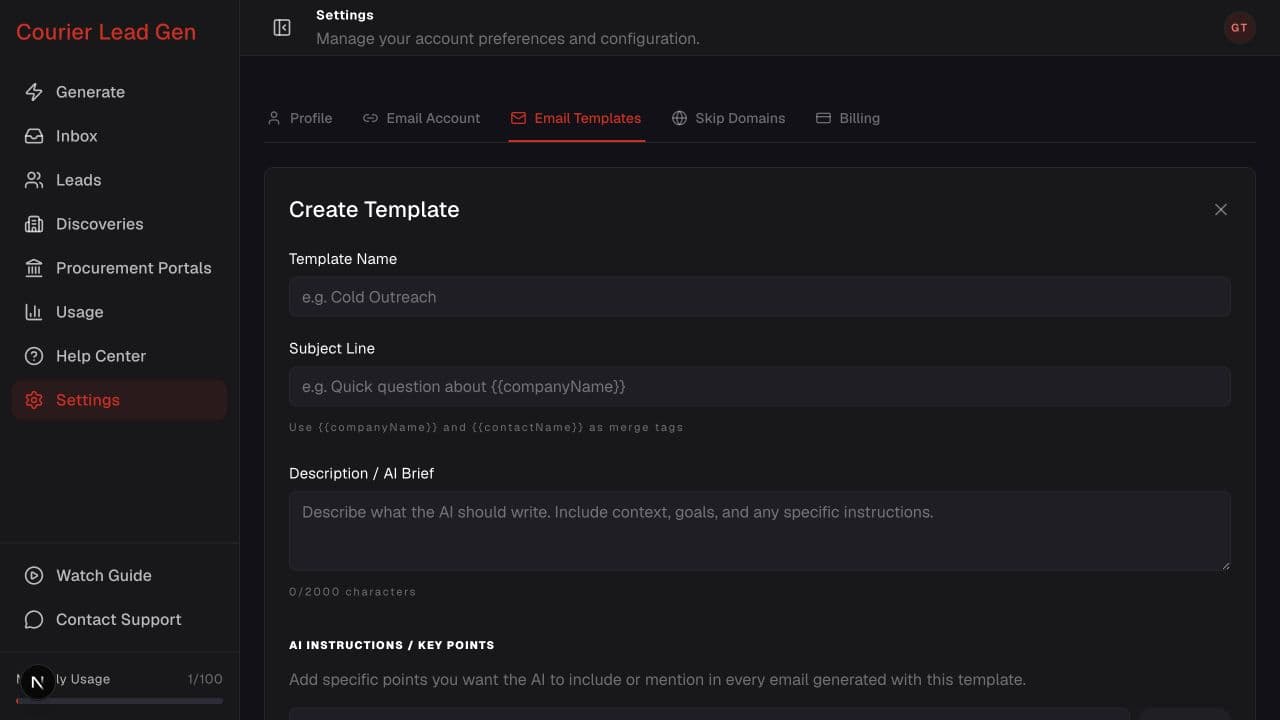Open the Leads page
This screenshot has height=720, width=1280.
[x=119, y=180]
